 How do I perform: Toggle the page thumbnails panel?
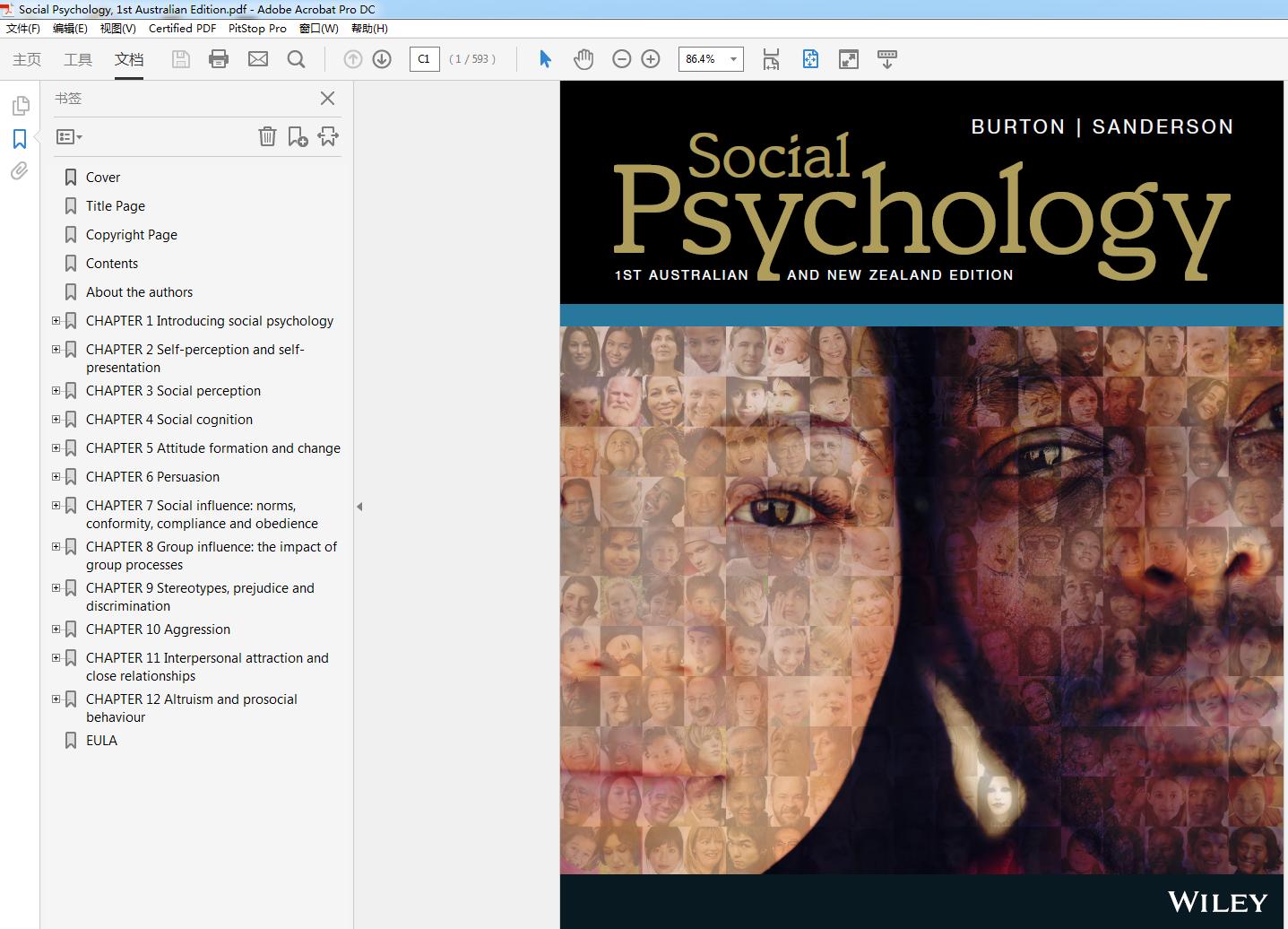pyautogui.click(x=19, y=106)
